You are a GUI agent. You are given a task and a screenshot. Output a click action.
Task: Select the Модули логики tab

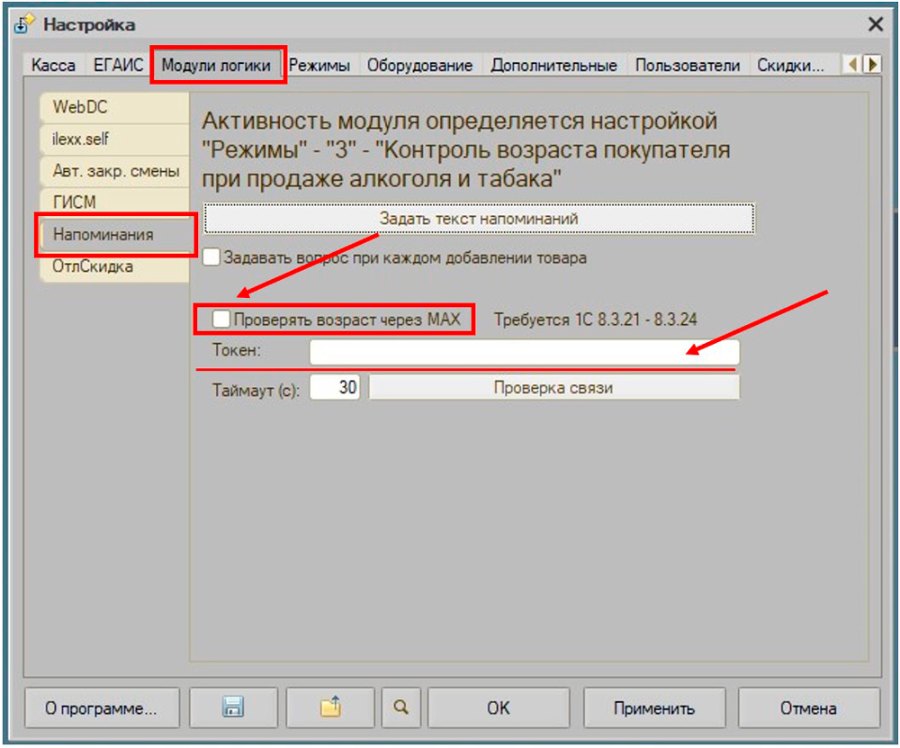[x=216, y=65]
